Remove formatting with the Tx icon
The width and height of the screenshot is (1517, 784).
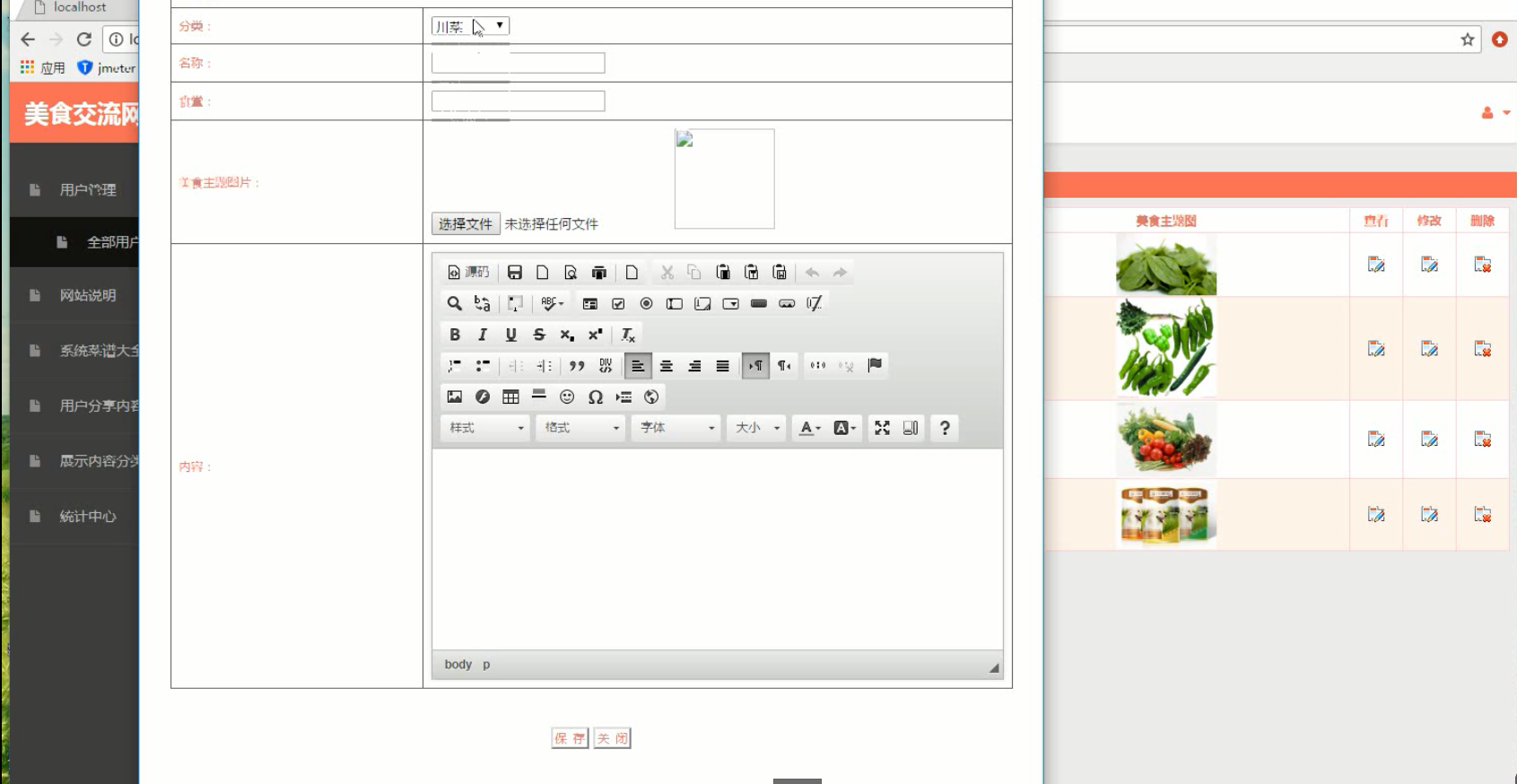(628, 335)
